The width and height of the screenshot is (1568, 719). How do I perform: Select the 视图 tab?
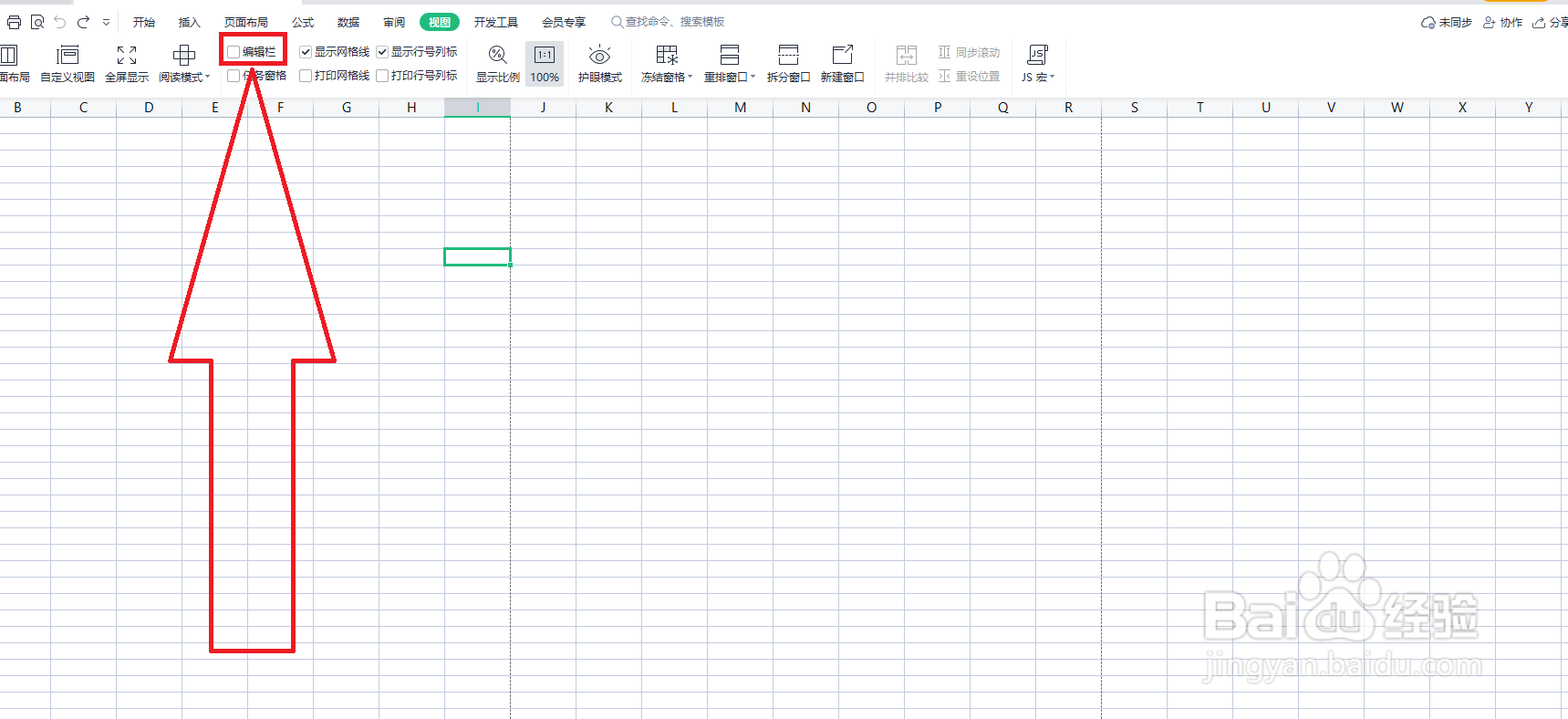point(440,22)
